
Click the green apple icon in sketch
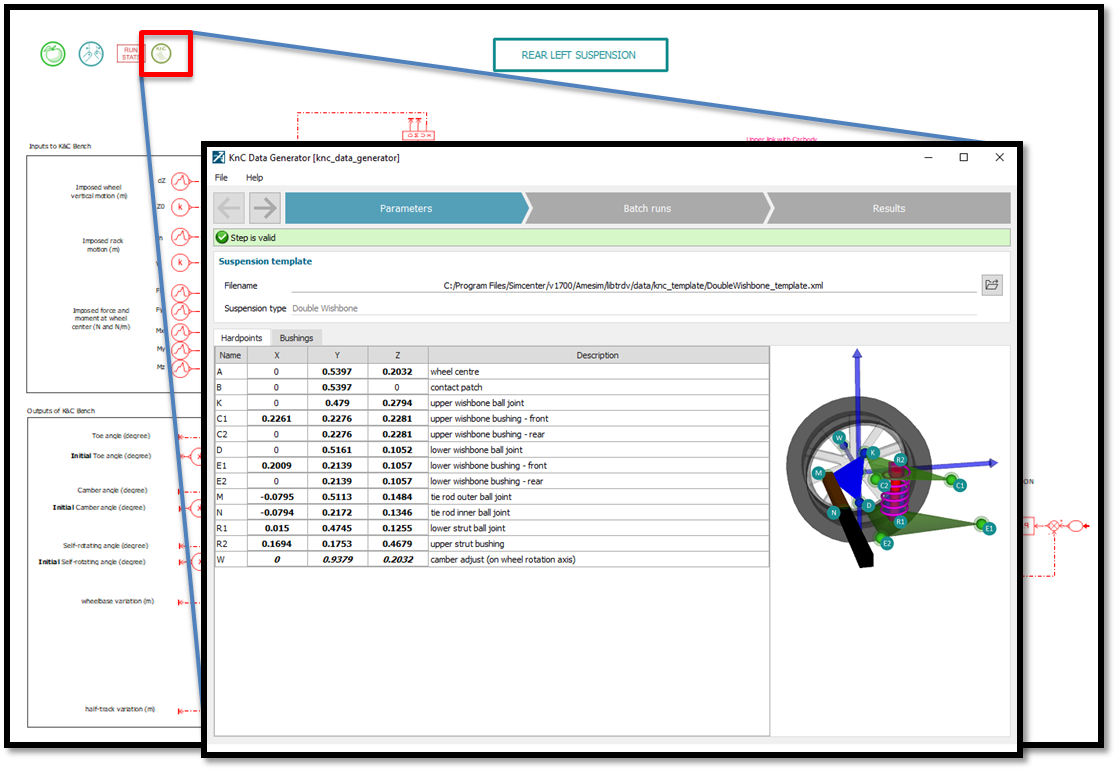tap(53, 54)
